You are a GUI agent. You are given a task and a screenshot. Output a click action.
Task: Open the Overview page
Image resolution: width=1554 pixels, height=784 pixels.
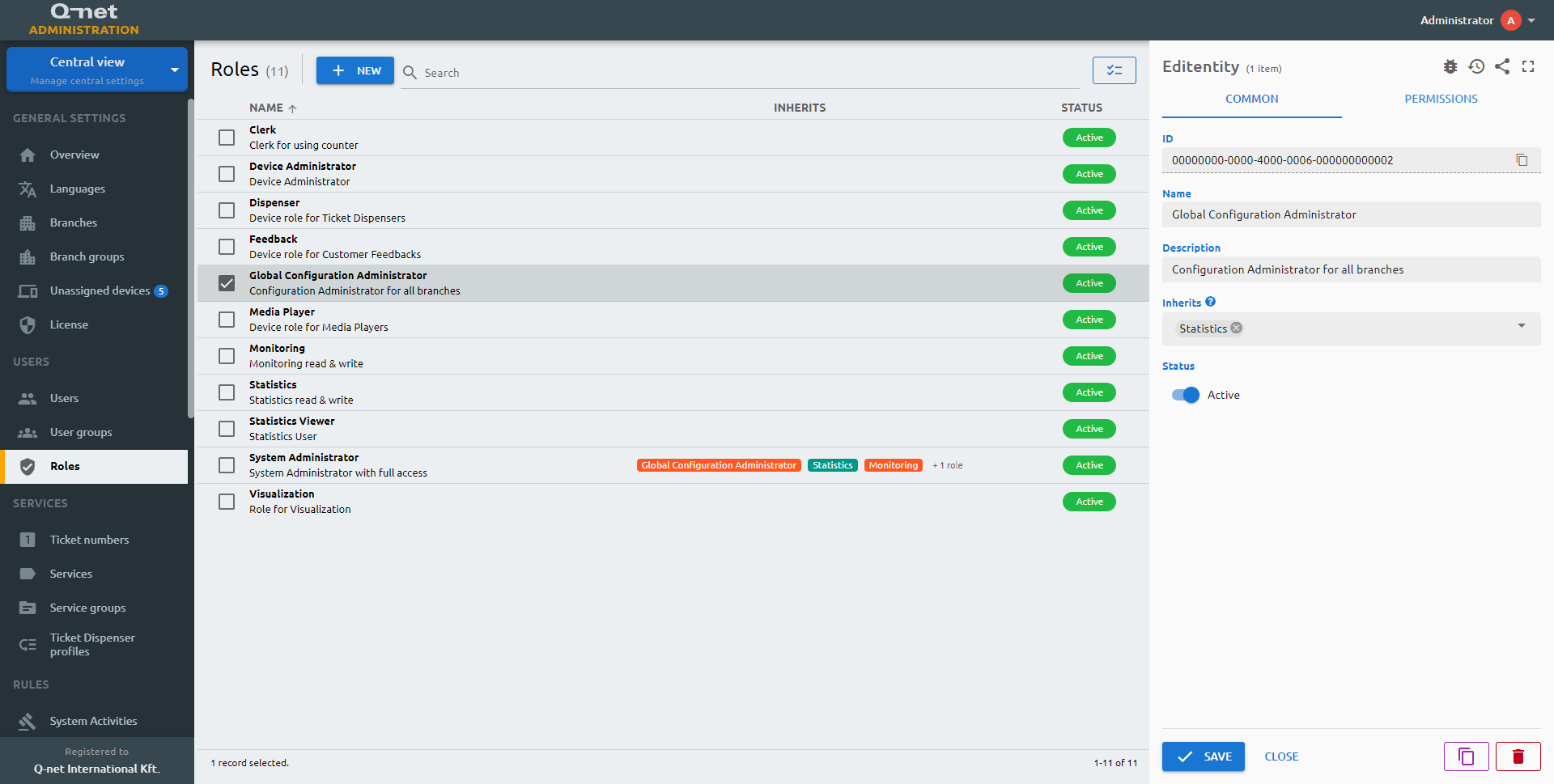[x=96, y=155]
